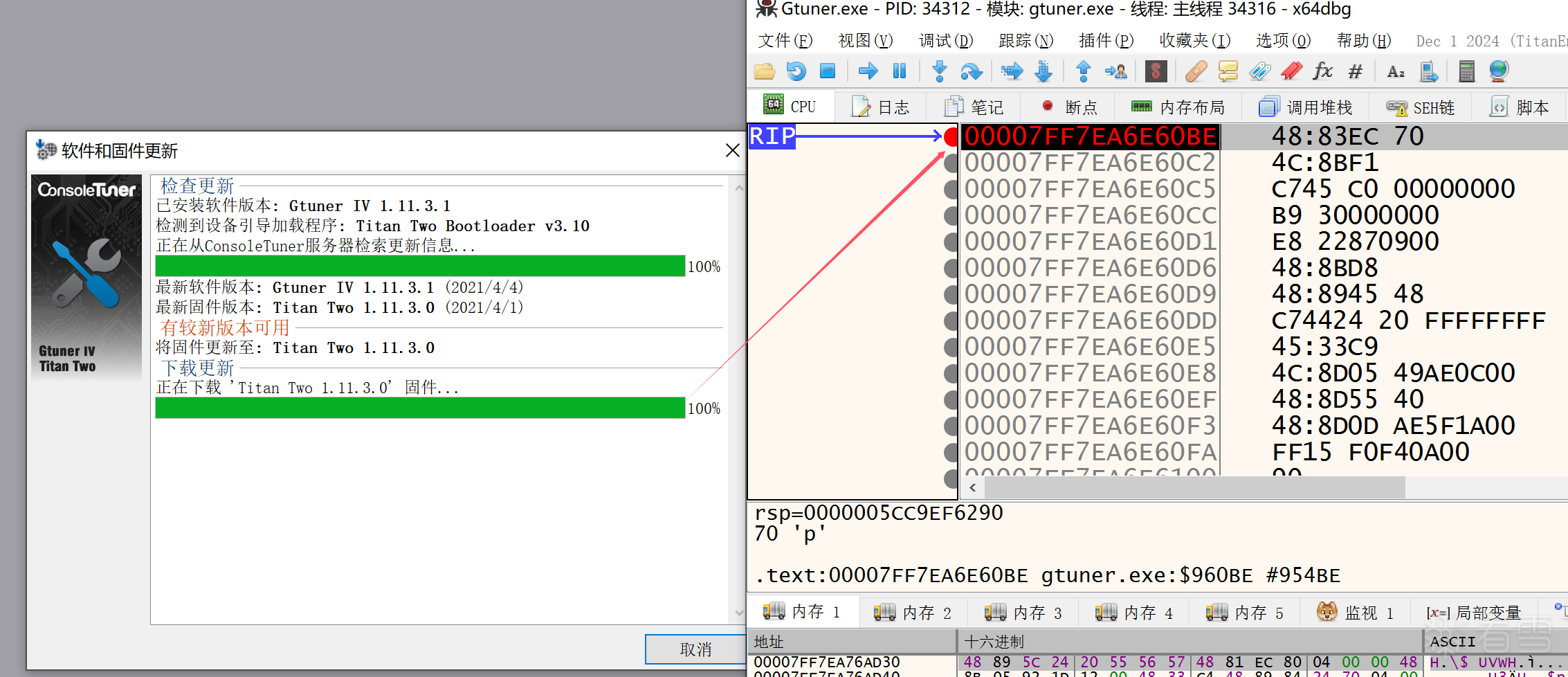Click the intermodular calls phone icon
1568x677 pixels.
[x=1428, y=71]
